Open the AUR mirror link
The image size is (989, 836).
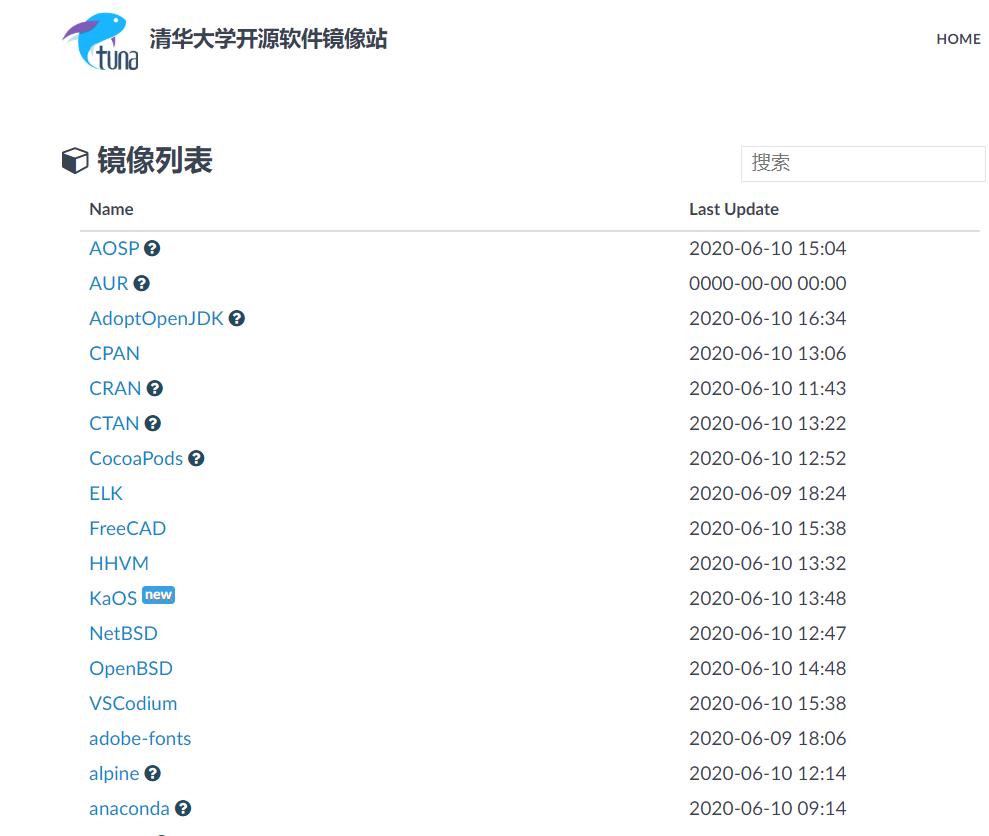click(x=108, y=283)
